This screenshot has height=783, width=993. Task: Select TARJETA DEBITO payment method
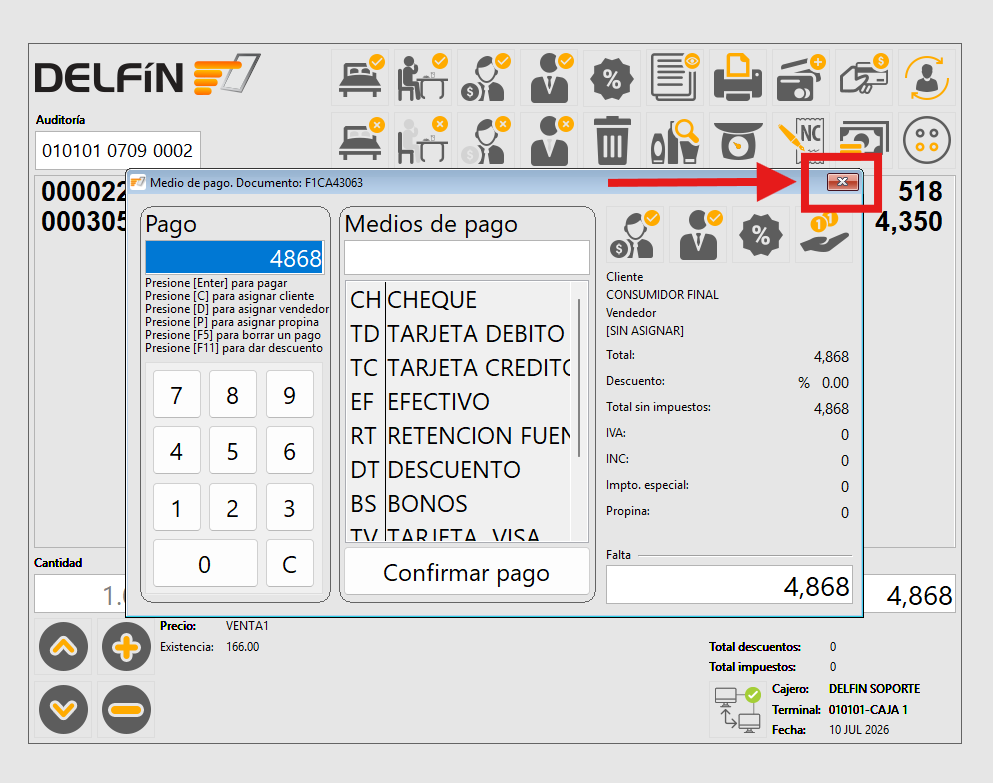pyautogui.click(x=459, y=334)
